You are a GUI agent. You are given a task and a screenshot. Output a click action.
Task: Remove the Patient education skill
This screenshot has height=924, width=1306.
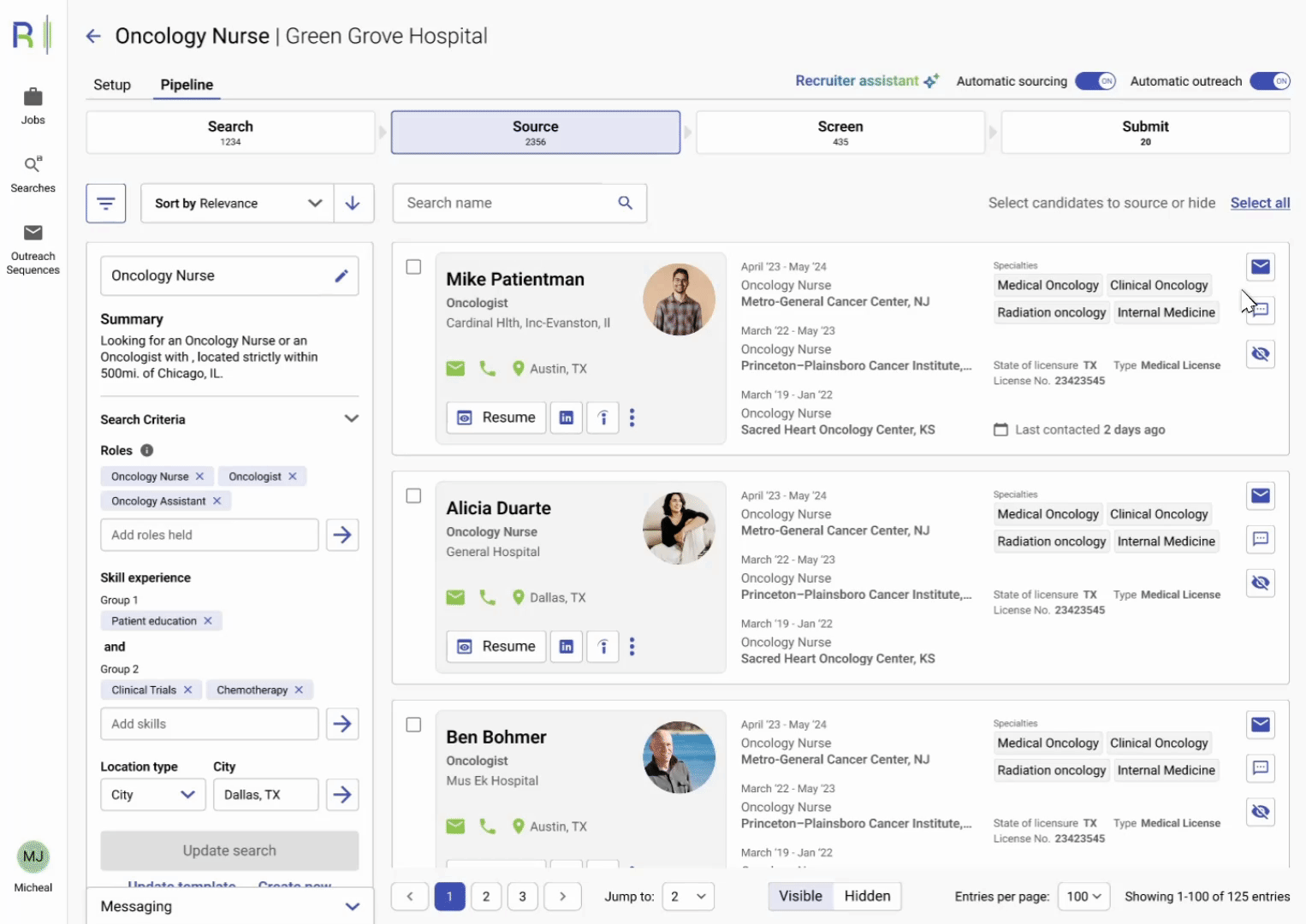coord(208,621)
